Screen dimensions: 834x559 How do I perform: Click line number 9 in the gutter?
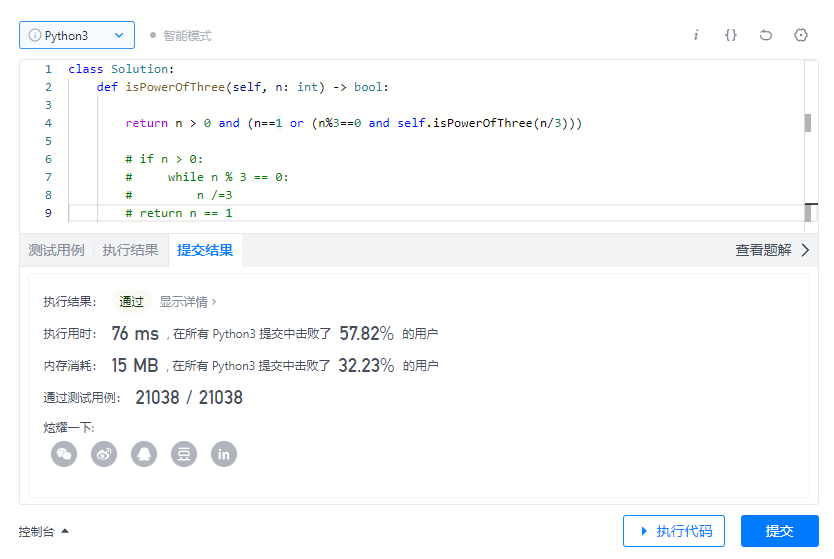48,213
